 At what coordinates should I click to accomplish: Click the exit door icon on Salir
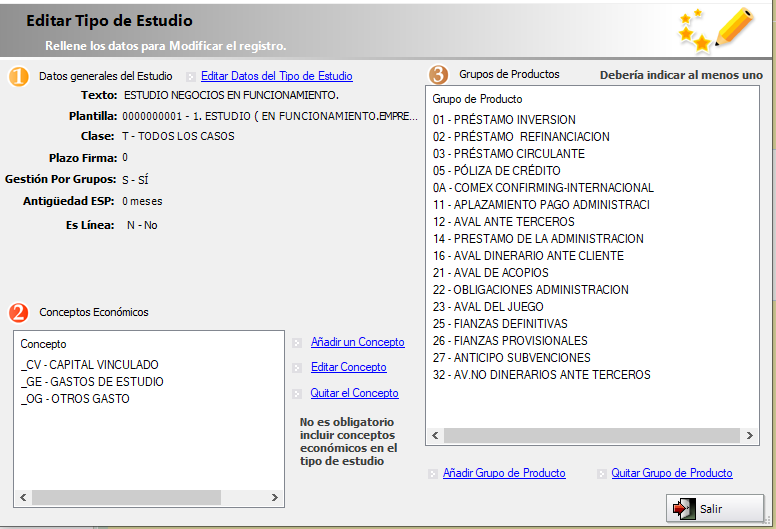(684, 509)
